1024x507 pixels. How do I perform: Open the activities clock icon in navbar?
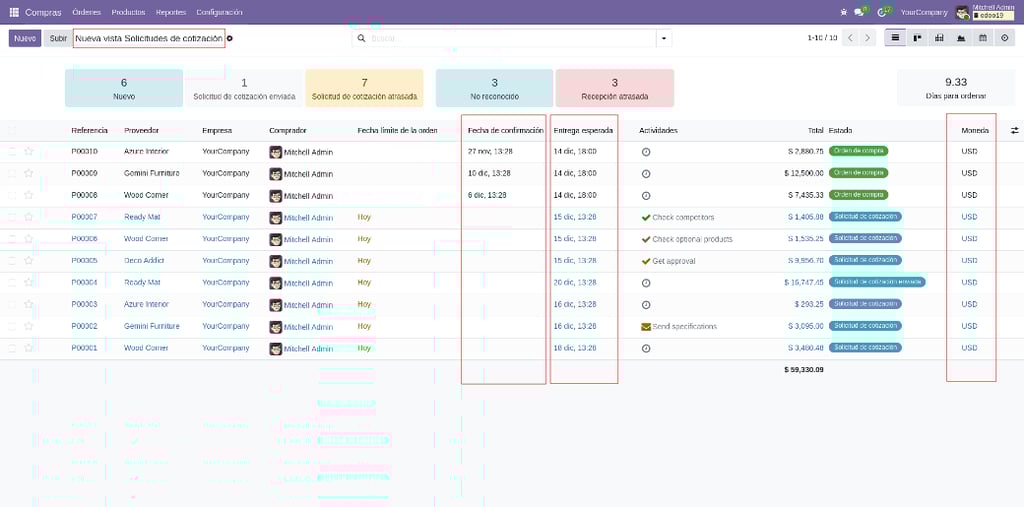point(882,12)
